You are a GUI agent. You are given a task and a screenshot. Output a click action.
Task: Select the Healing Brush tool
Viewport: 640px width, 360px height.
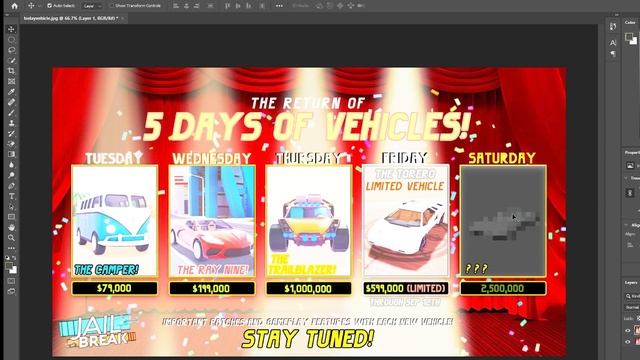pos(11,102)
